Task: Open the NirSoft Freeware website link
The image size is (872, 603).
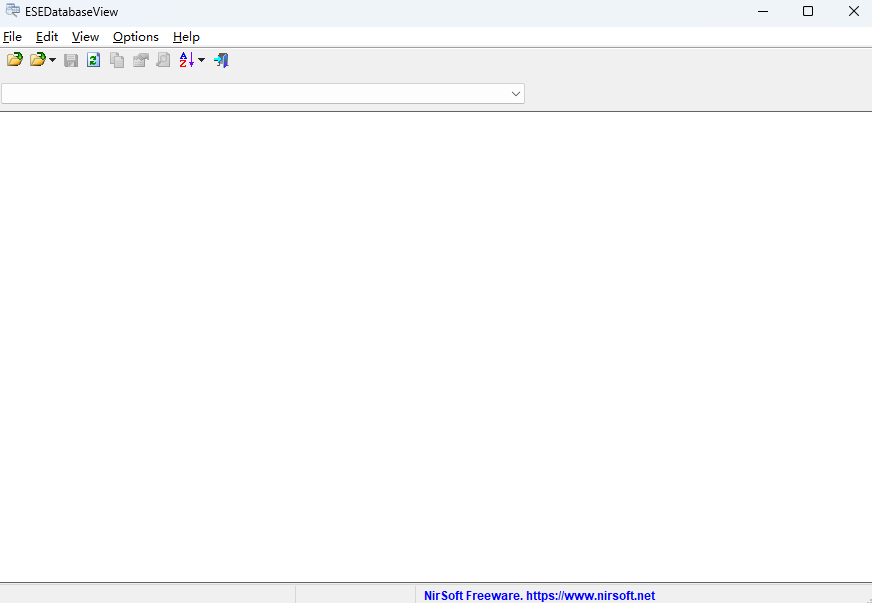Action: (x=539, y=595)
